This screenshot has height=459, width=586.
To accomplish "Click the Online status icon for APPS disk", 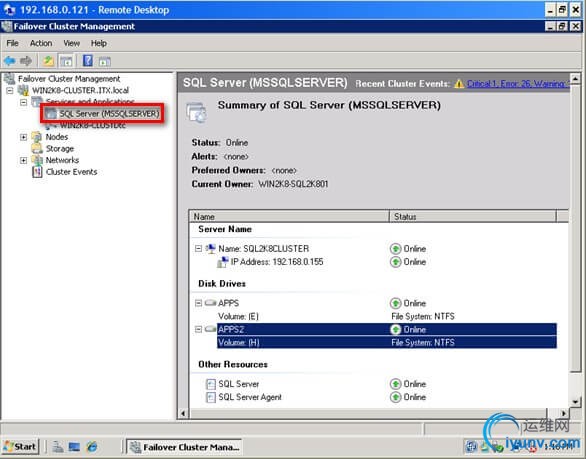I will click(395, 303).
